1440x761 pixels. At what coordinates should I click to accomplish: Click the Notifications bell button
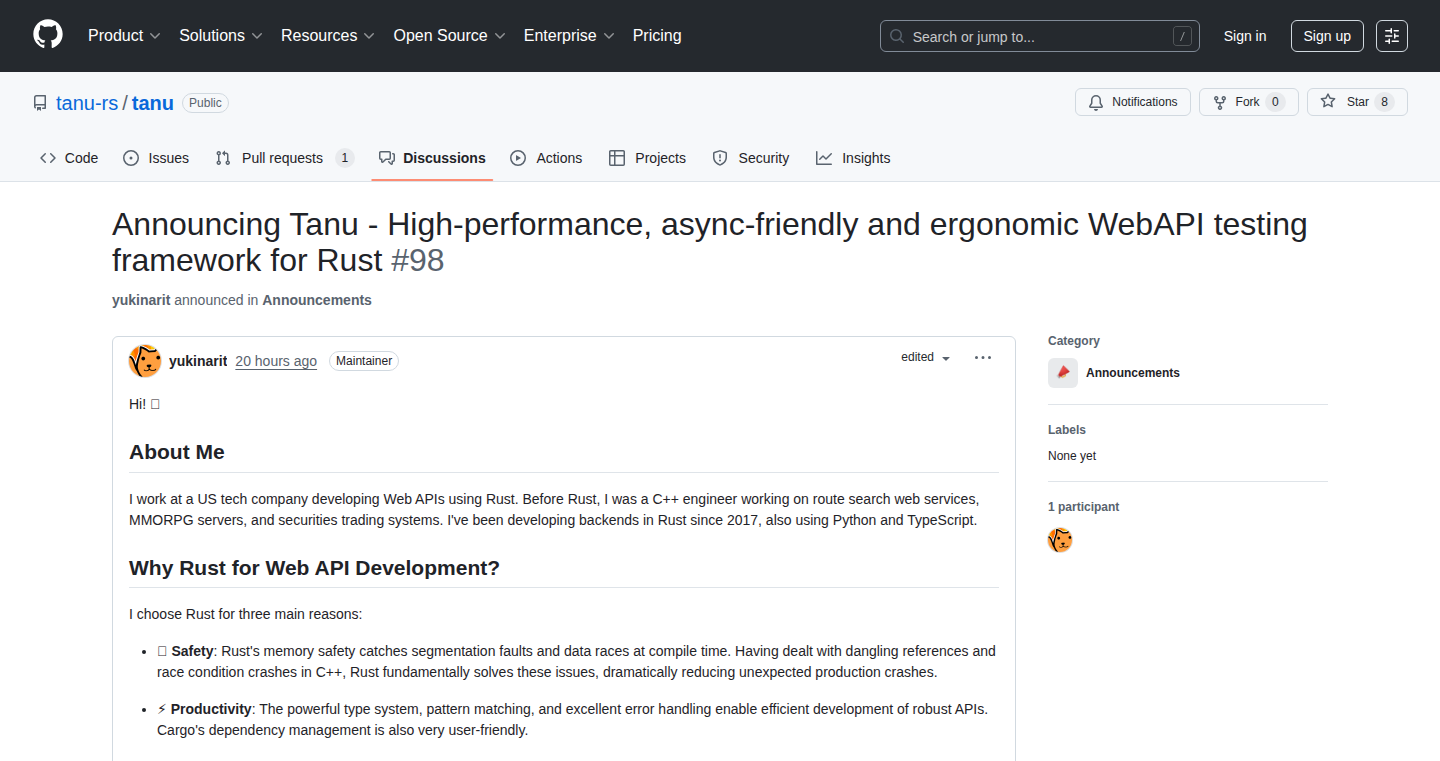[x=1133, y=102]
